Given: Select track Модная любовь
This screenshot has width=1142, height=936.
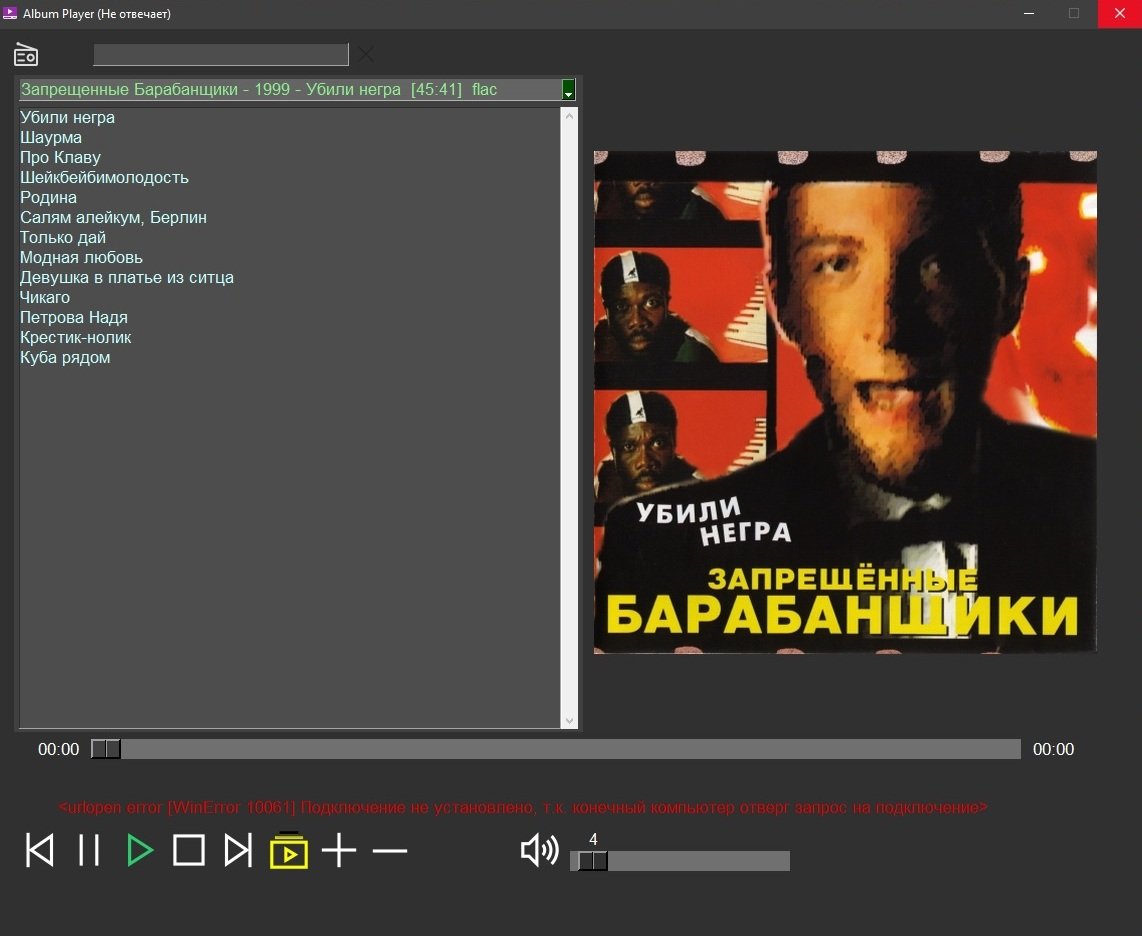Looking at the screenshot, I should click(x=82, y=258).
